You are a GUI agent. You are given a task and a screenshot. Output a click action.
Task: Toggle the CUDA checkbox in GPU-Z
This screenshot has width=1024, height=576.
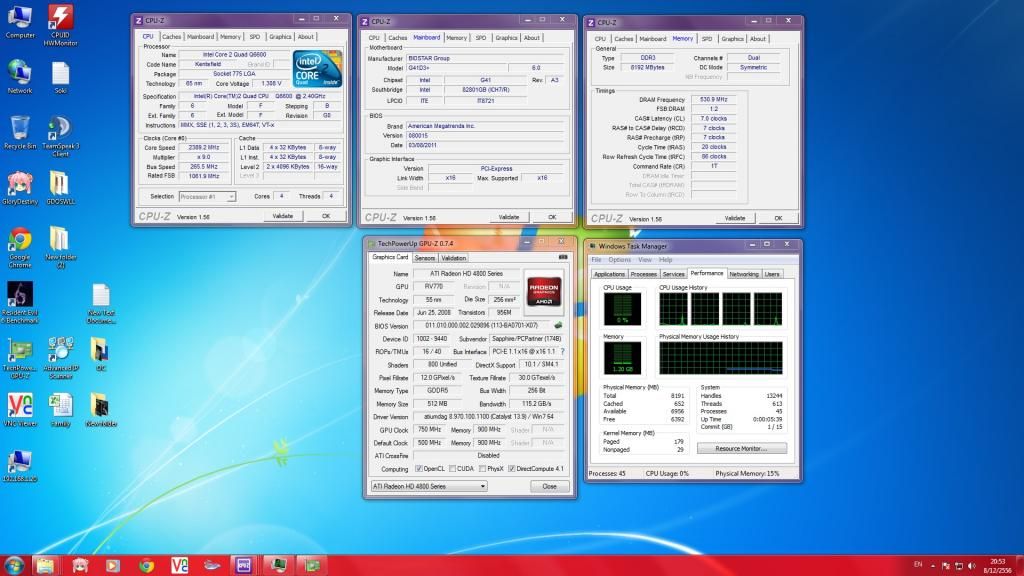(x=452, y=468)
